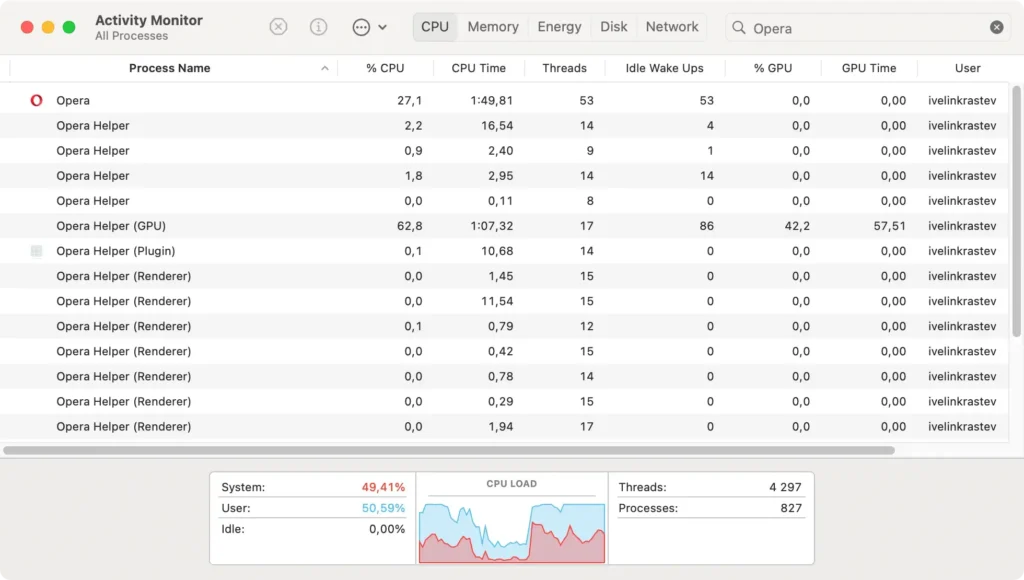The image size is (1024, 580).
Task: Expand the more-actions dropdown chevron
Action: point(383,27)
